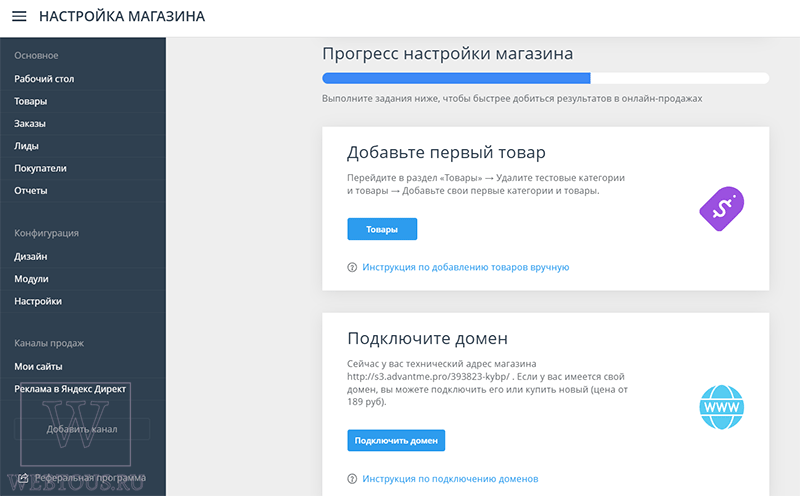Click heading Добавьте первый товар
The width and height of the screenshot is (800, 496).
446,152
